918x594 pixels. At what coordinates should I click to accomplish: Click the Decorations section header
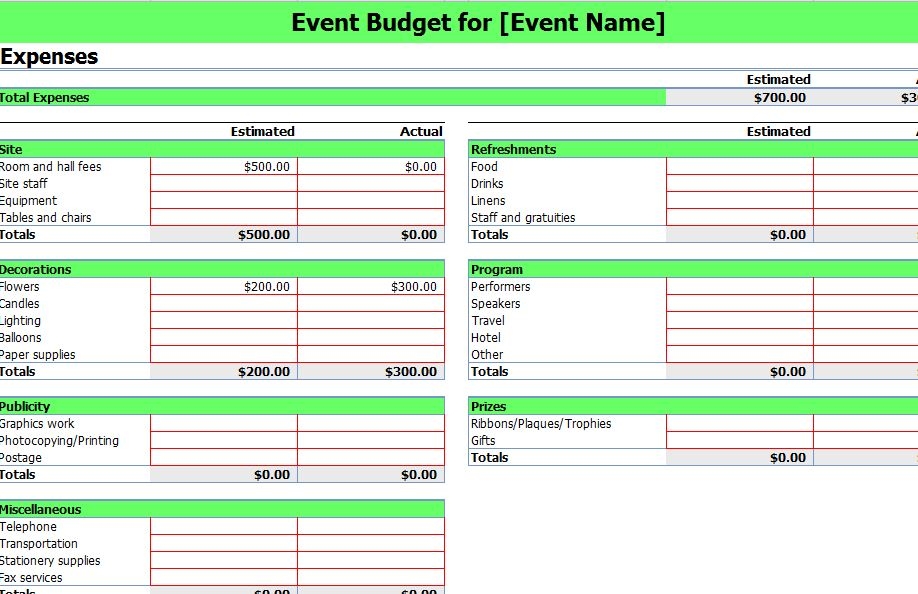click(x=222, y=269)
